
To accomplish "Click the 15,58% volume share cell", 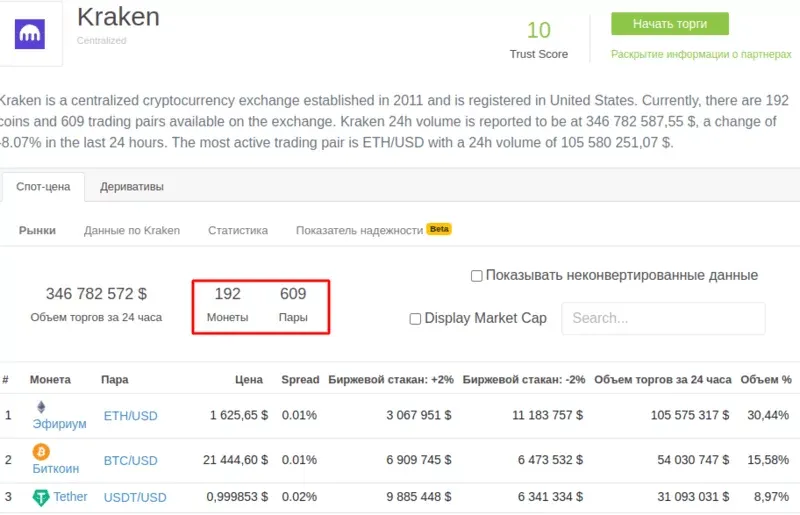I will [768, 460].
